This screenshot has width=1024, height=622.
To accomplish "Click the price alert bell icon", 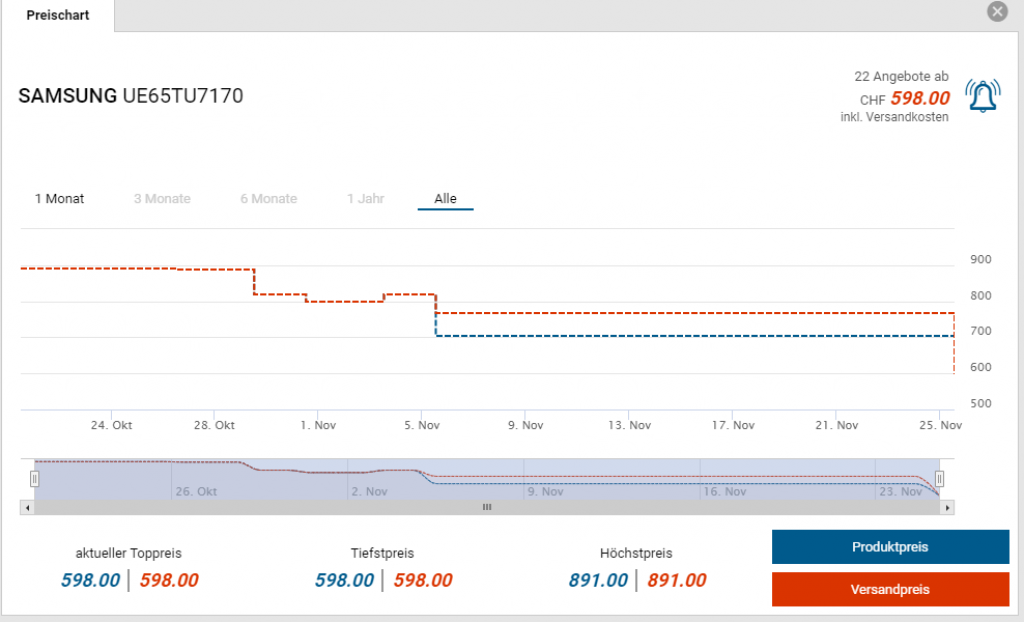I will (x=982, y=96).
